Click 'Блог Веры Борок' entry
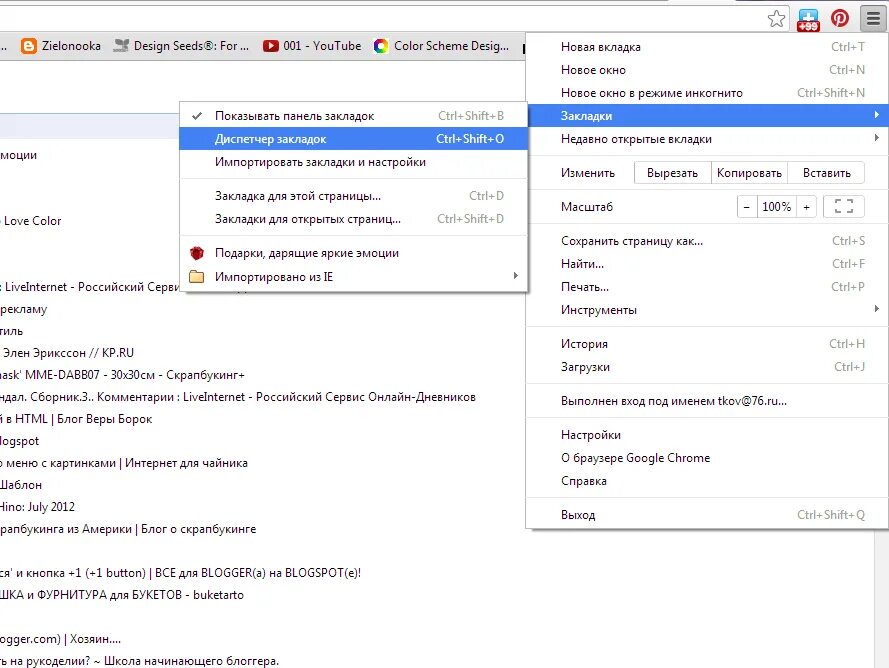This screenshot has width=889, height=668. tap(104, 419)
